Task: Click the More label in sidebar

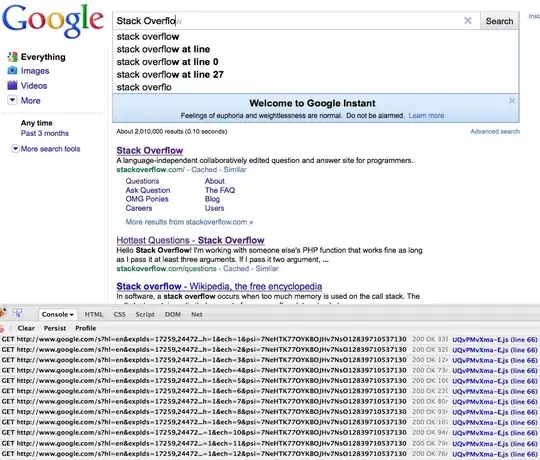Action: point(31,101)
